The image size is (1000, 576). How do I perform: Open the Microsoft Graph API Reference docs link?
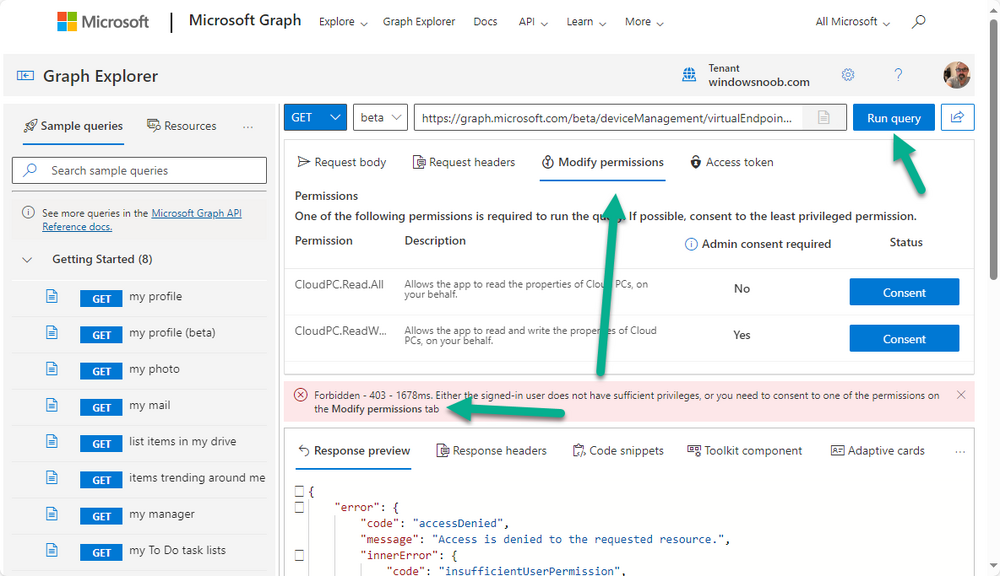point(142,219)
